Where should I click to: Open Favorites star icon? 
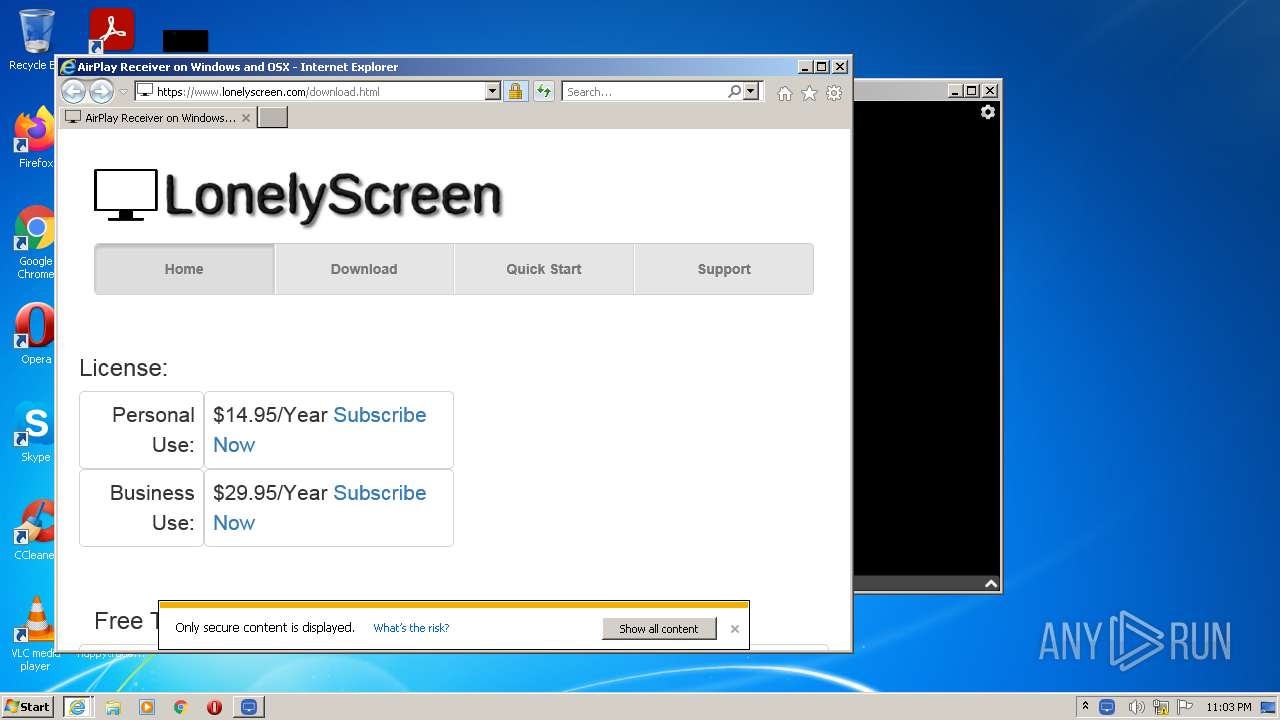(809, 93)
